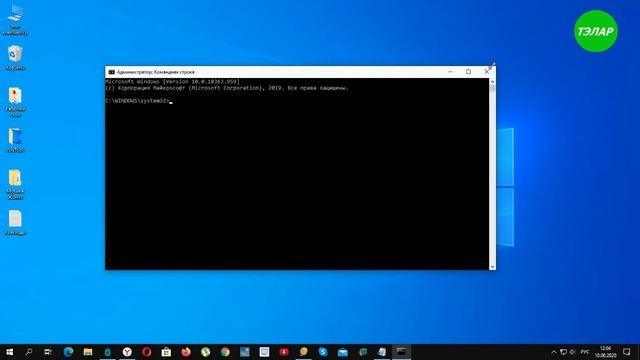Open Task View on the taskbar
Viewport: 640px width, 360px height.
click(x=48, y=352)
